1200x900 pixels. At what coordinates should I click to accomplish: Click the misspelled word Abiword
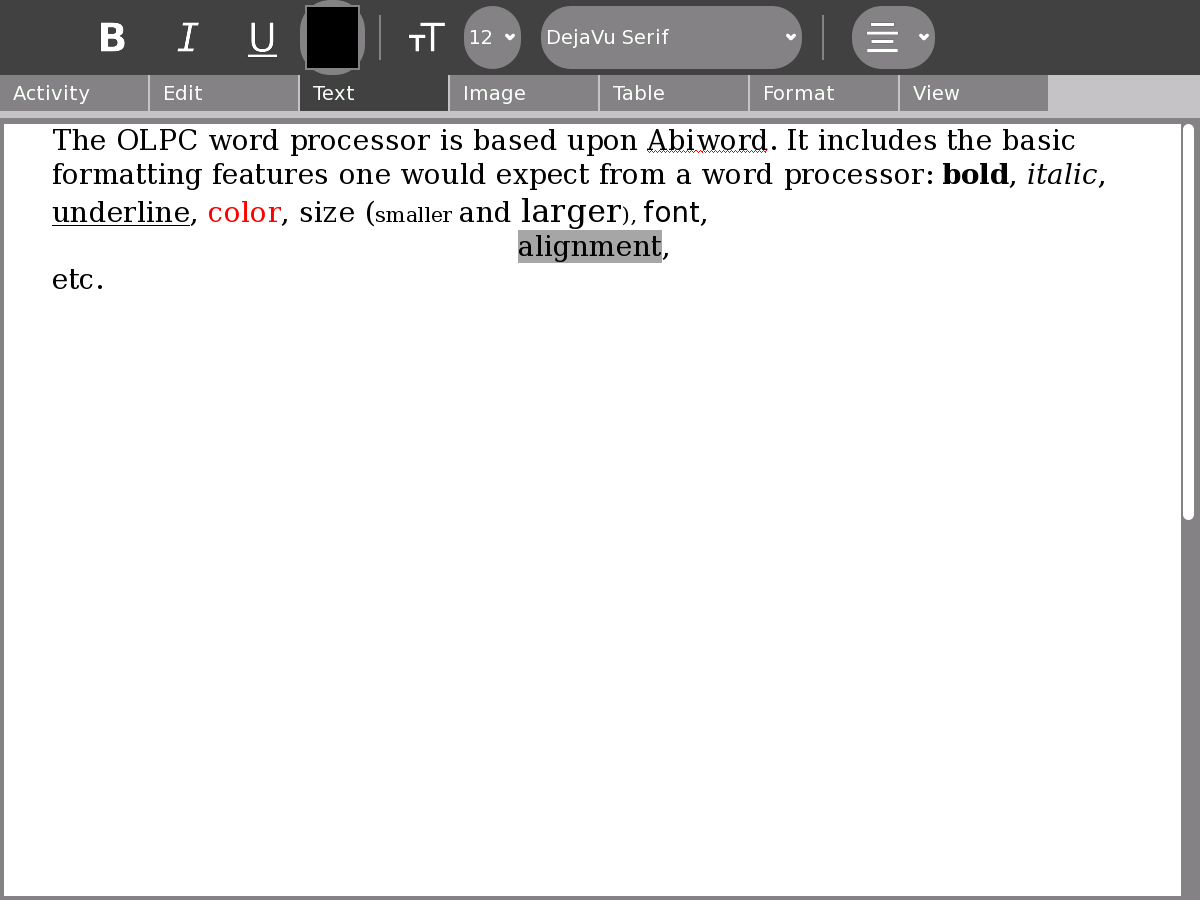pyautogui.click(x=707, y=140)
